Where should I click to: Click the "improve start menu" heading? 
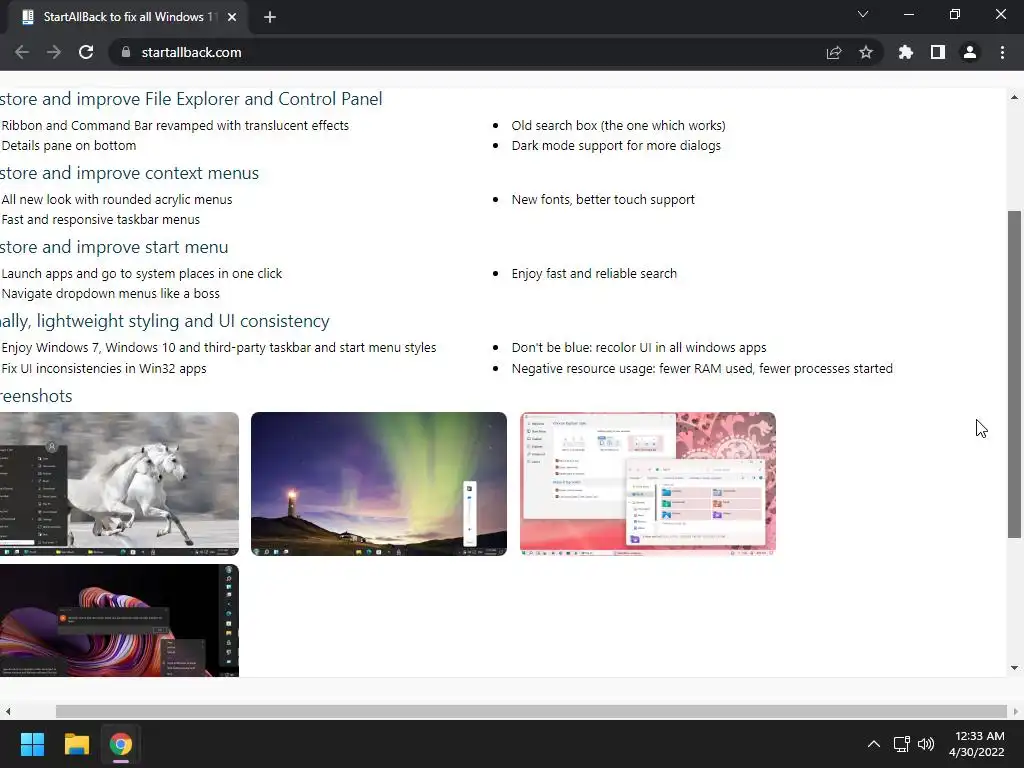pyautogui.click(x=114, y=247)
